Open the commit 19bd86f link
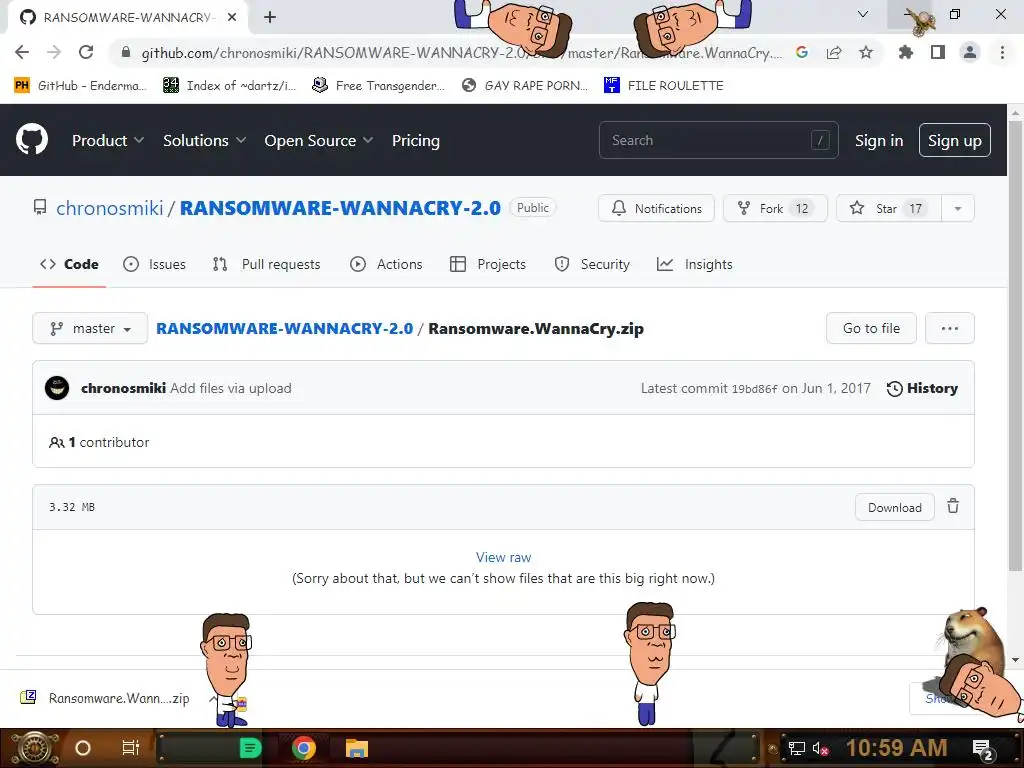The image size is (1024, 768). point(754,389)
